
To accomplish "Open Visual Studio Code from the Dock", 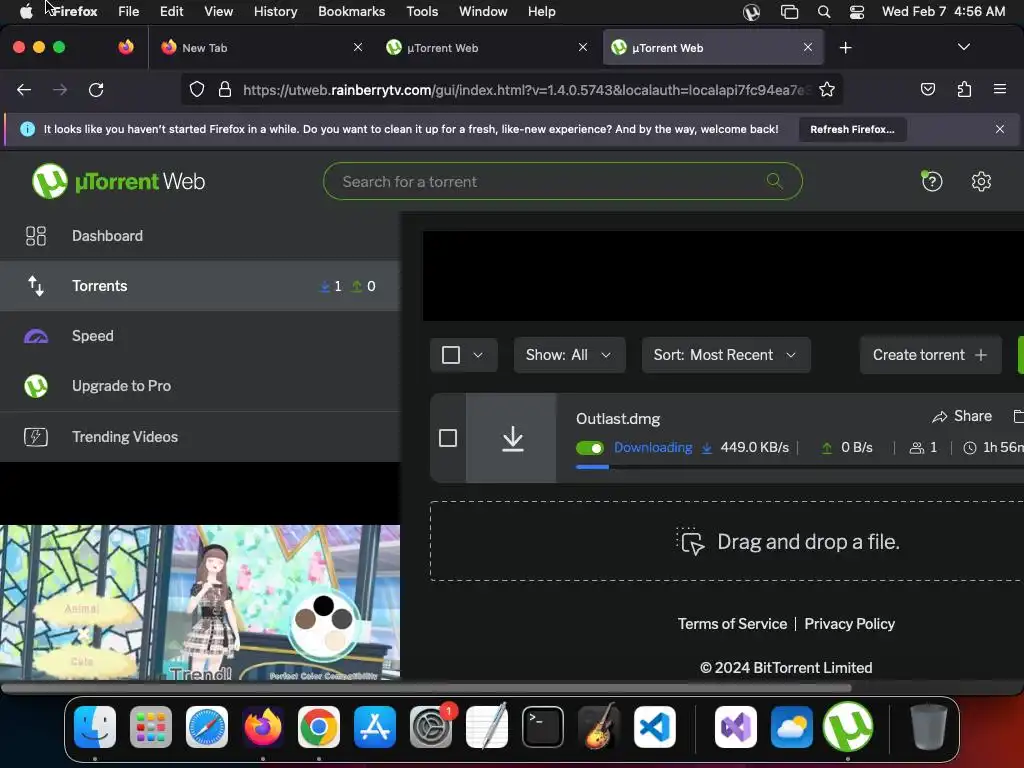I will 654,726.
